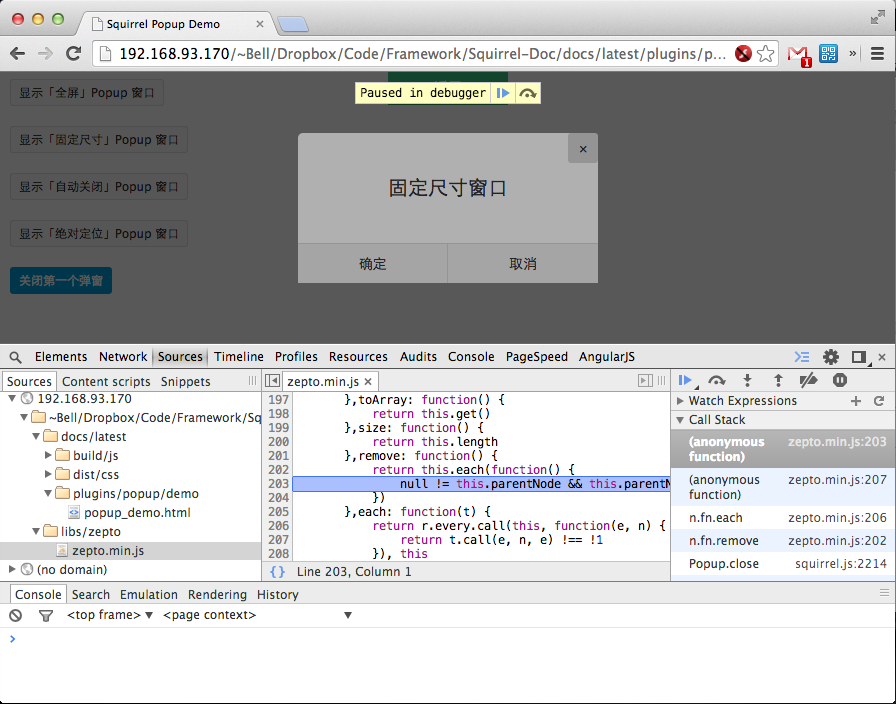Step out of current function
896x704 pixels.
[x=778, y=380]
